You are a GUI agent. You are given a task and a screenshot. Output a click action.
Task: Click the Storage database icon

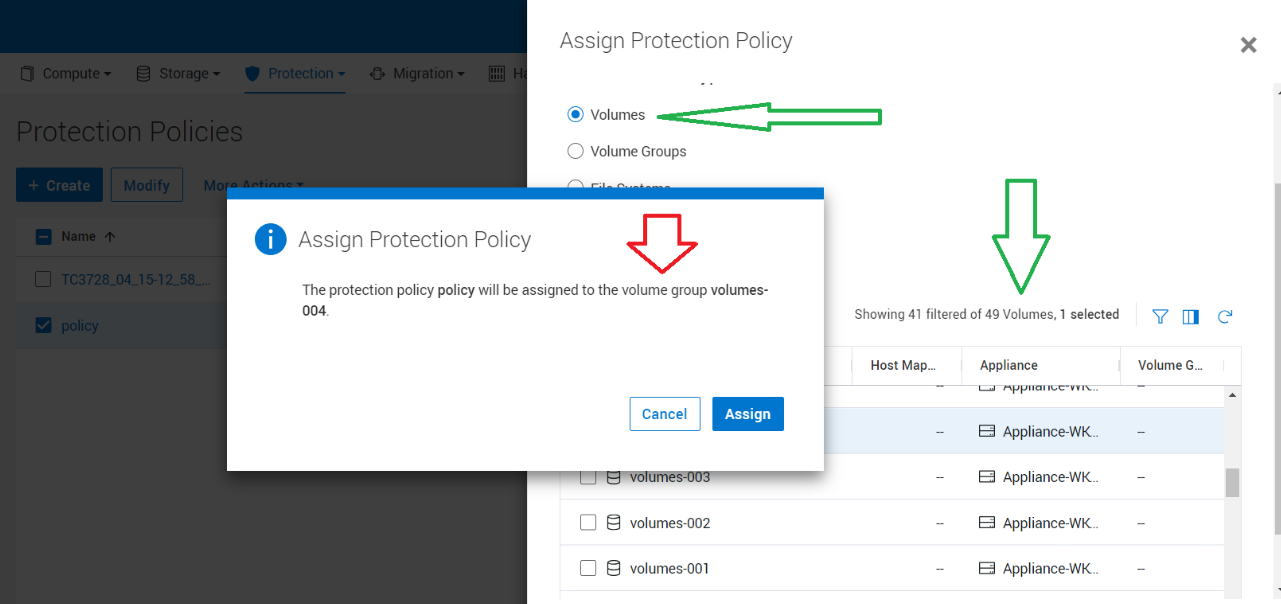click(x=143, y=74)
